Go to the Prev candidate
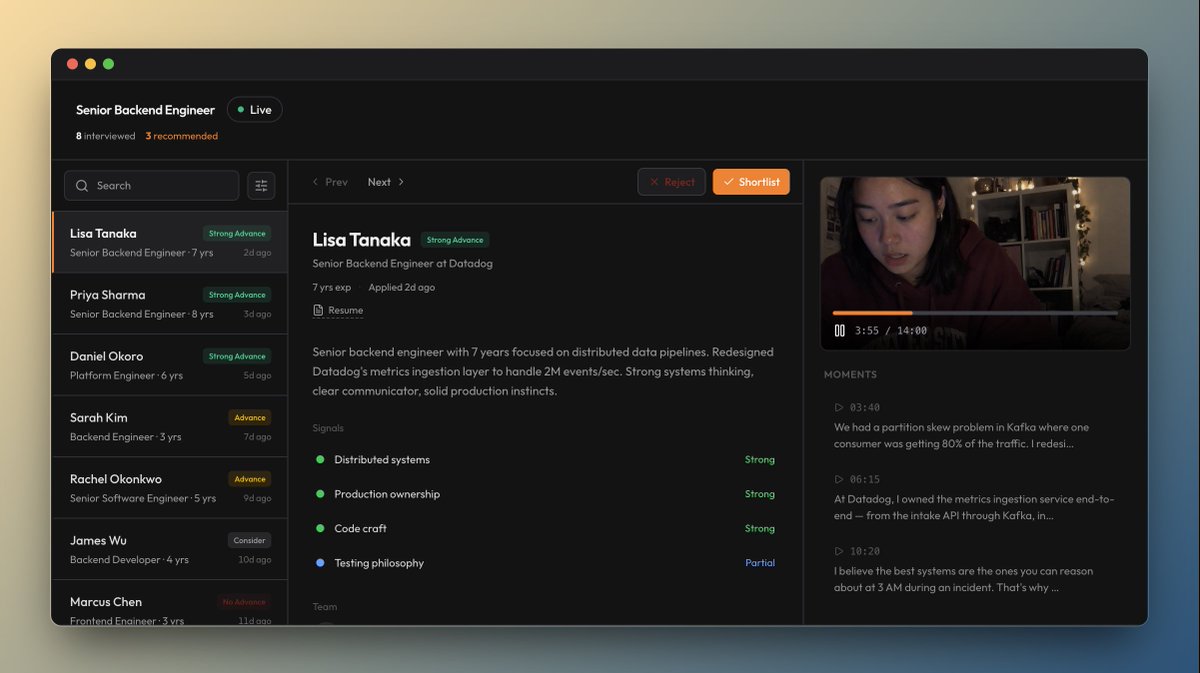The image size is (1200, 673). pyautogui.click(x=330, y=182)
